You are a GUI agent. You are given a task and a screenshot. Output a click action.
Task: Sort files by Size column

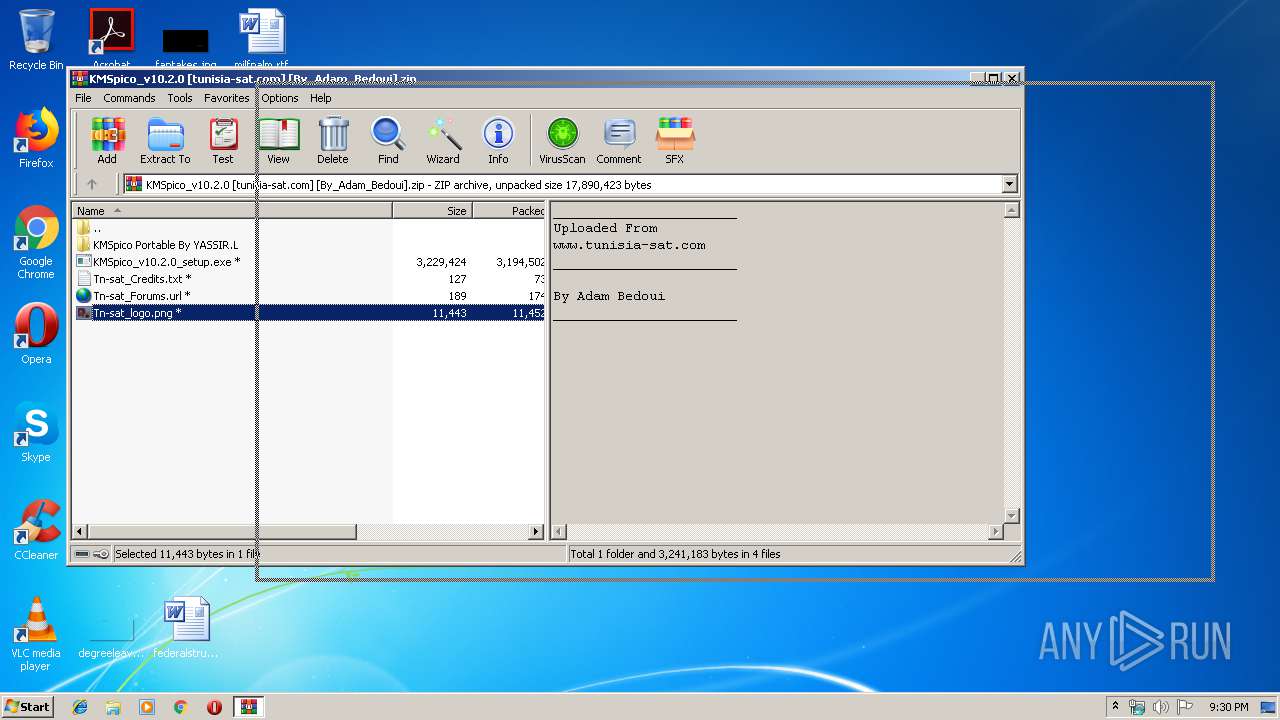pyautogui.click(x=432, y=211)
